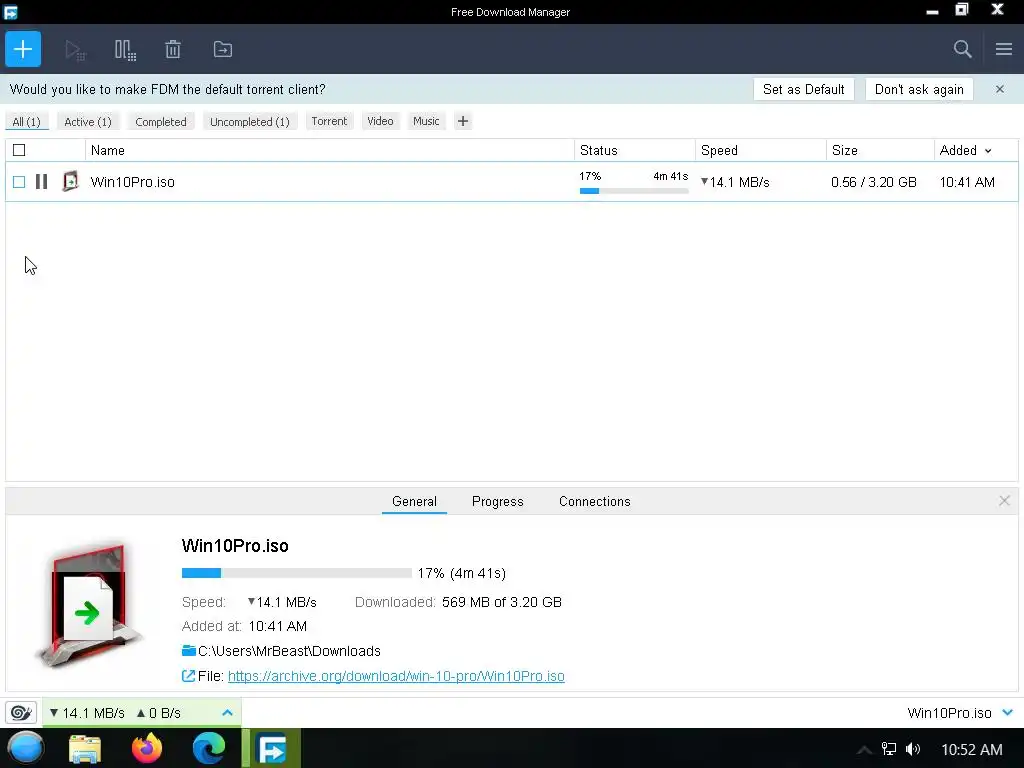The height and width of the screenshot is (768, 1024).
Task: Select the Music filter tab
Action: [426, 121]
